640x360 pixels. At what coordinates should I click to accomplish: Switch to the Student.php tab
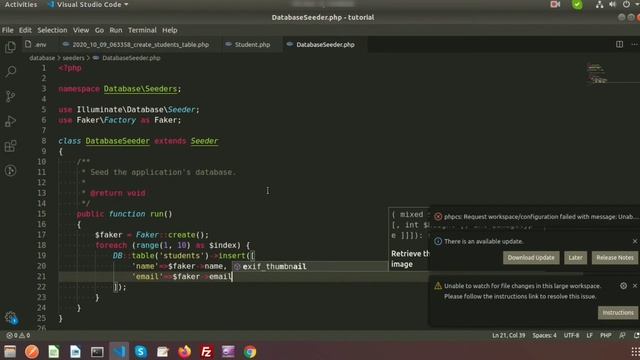pyautogui.click(x=251, y=44)
